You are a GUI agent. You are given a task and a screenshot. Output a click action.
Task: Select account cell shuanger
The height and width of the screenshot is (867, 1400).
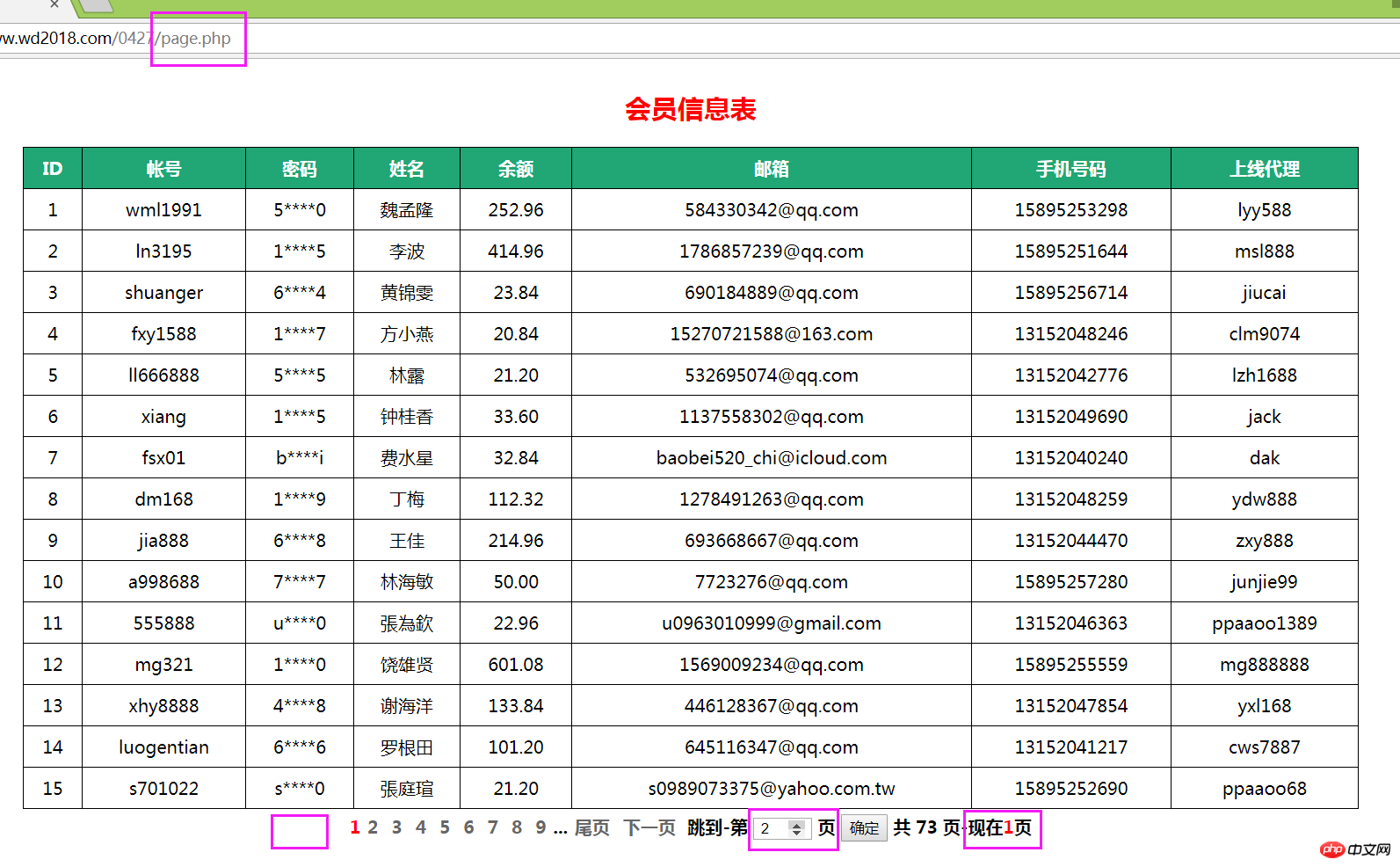(x=163, y=293)
